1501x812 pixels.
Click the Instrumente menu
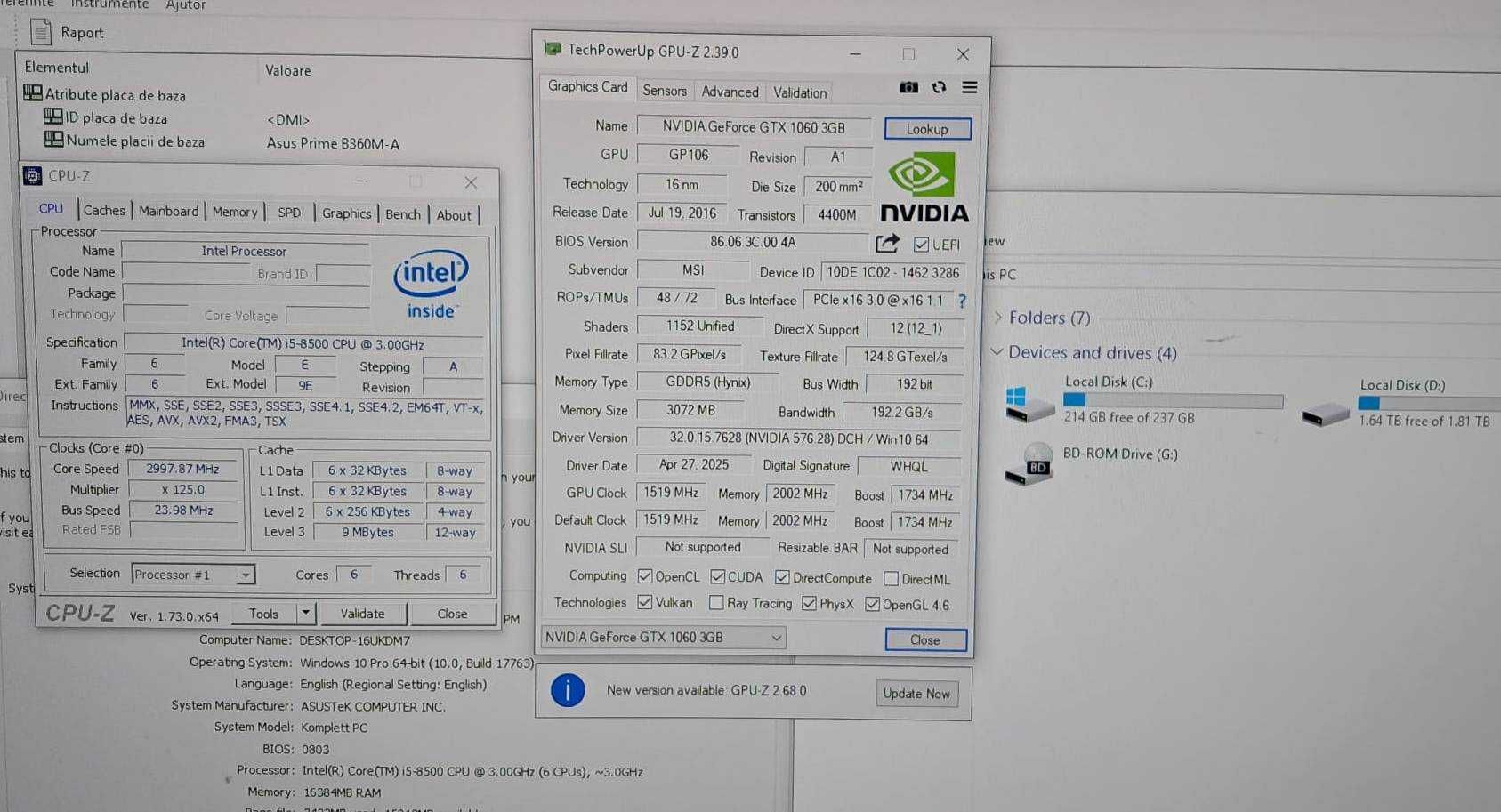click(110, 5)
